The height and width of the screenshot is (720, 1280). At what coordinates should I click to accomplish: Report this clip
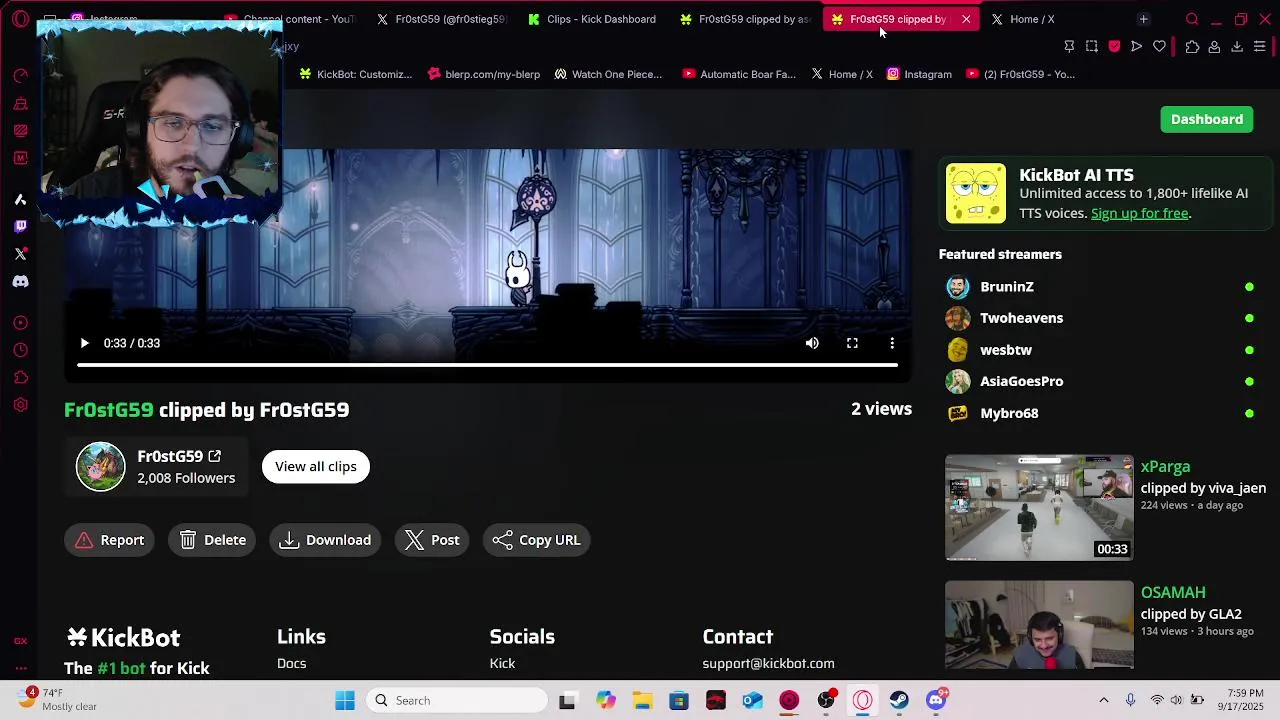point(110,540)
